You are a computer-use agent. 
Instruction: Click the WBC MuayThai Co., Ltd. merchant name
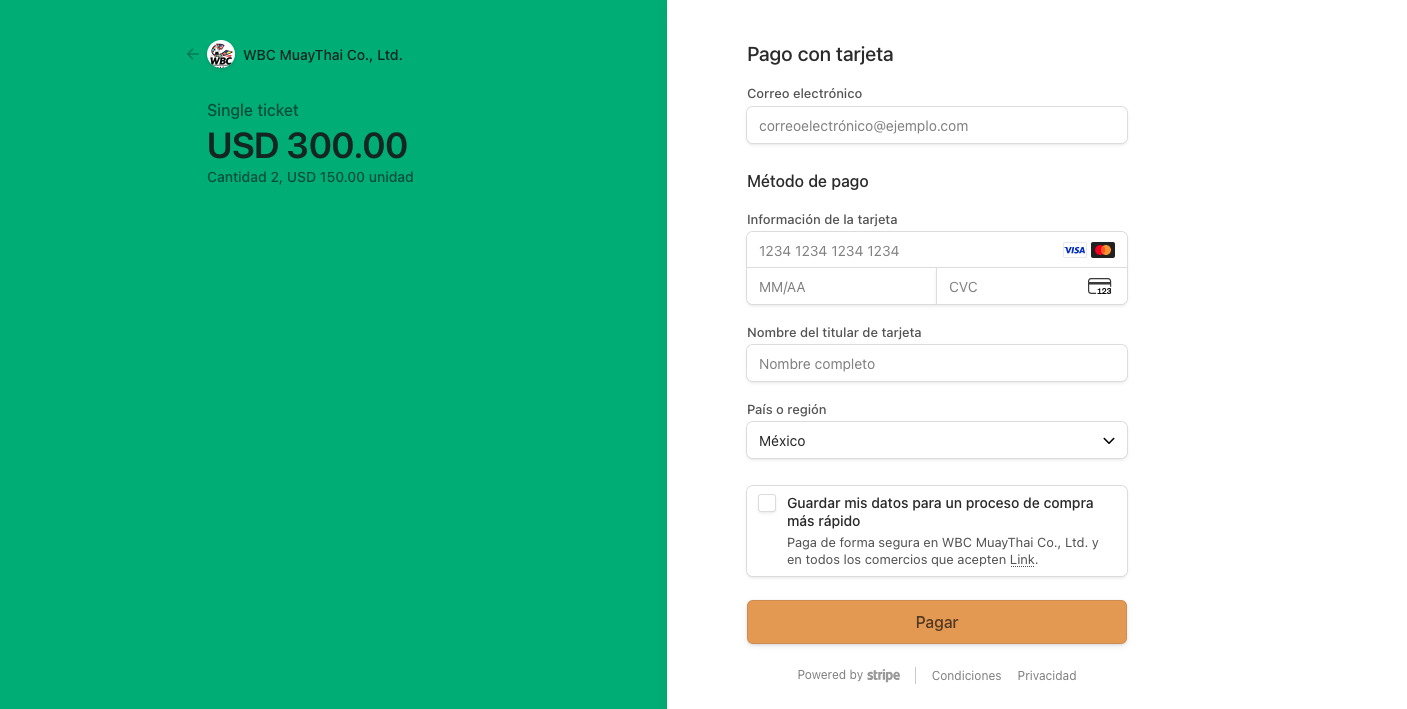tap(323, 55)
